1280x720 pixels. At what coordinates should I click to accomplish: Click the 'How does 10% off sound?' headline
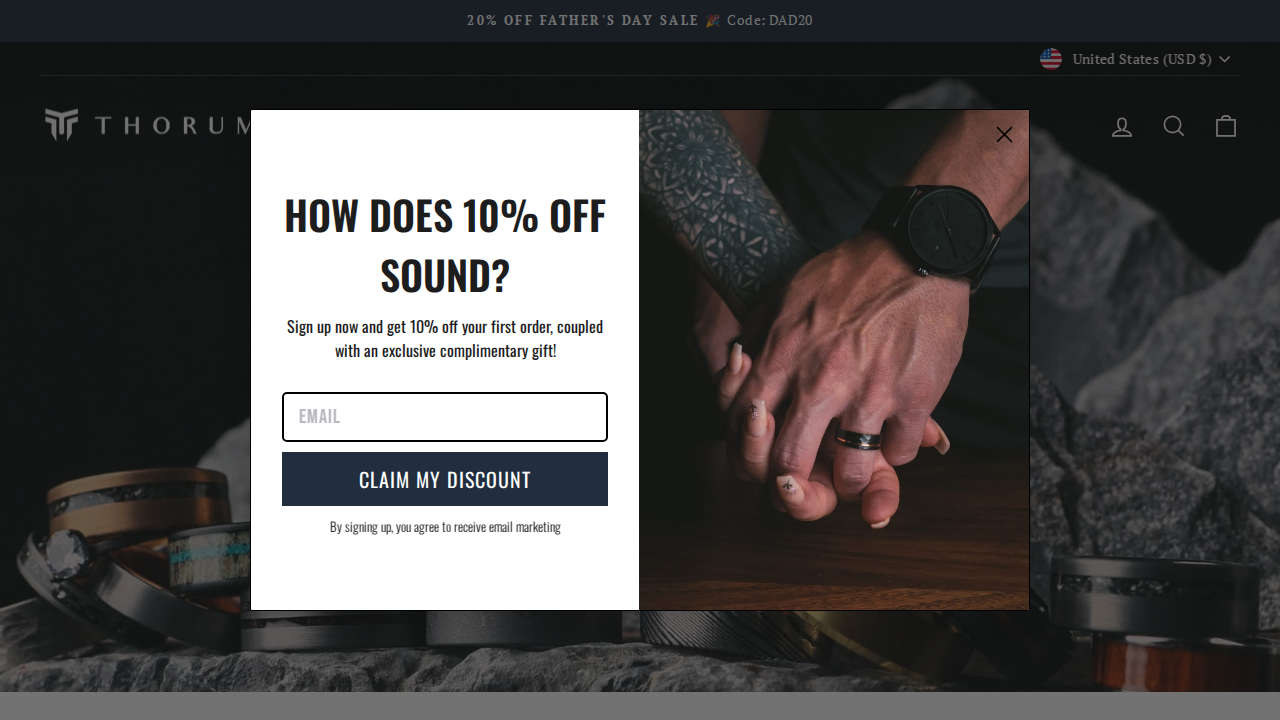[445, 245]
